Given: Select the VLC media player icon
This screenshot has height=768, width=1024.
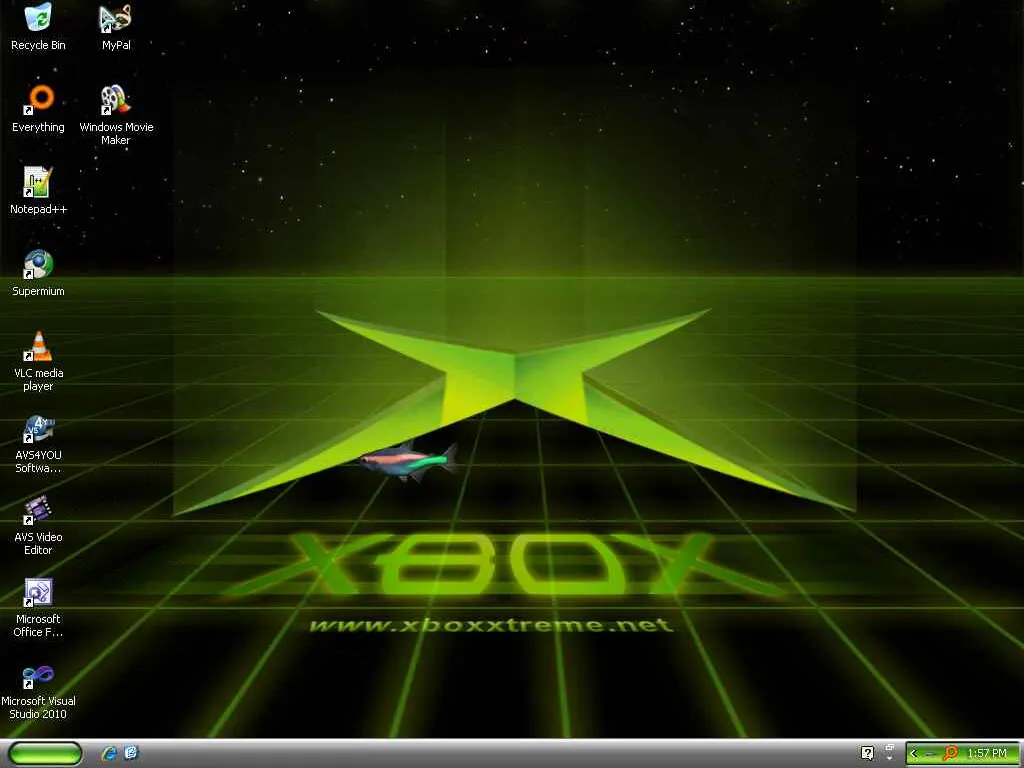Looking at the screenshot, I should click(x=38, y=361).
